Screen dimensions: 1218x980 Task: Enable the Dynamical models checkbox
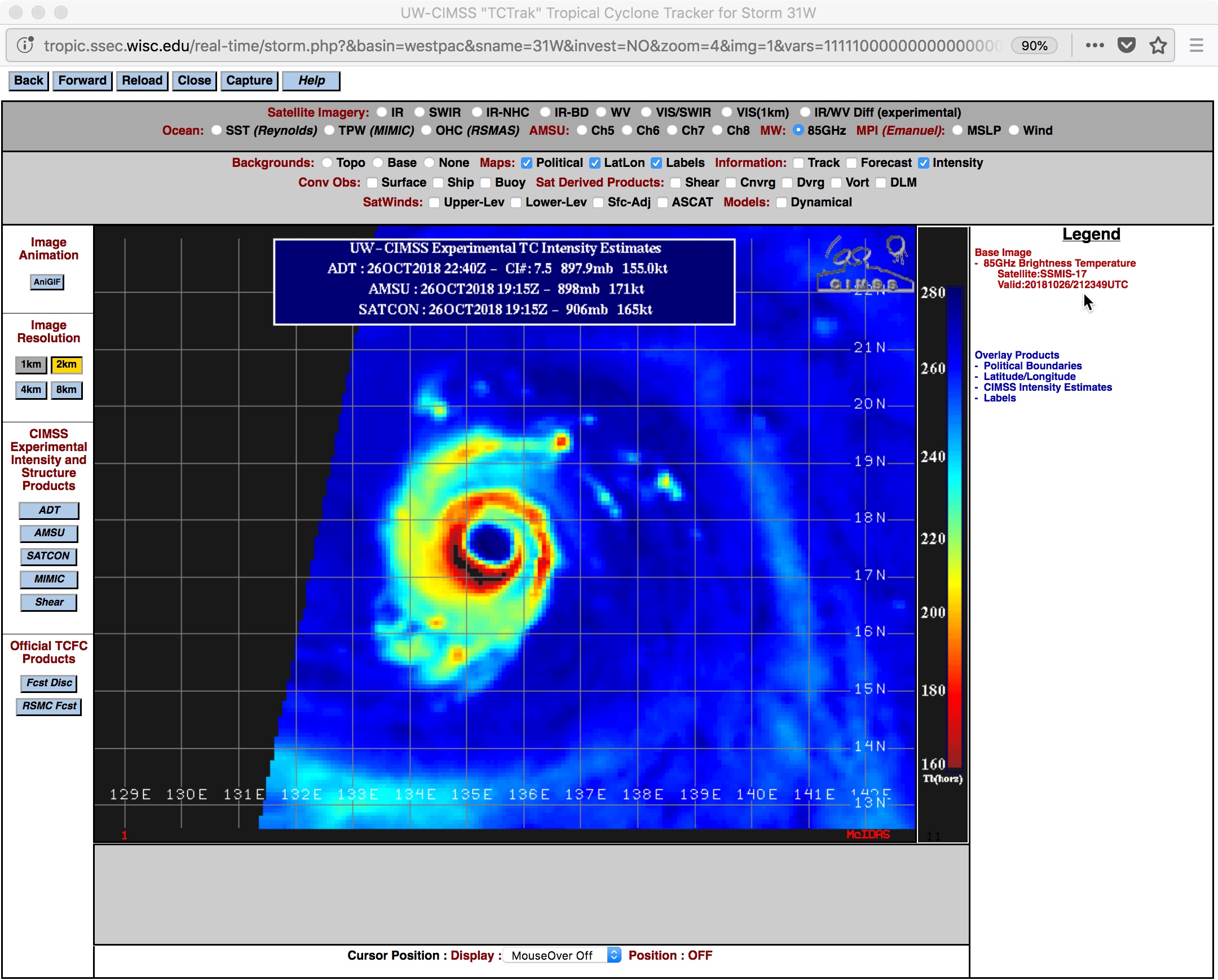(x=782, y=202)
